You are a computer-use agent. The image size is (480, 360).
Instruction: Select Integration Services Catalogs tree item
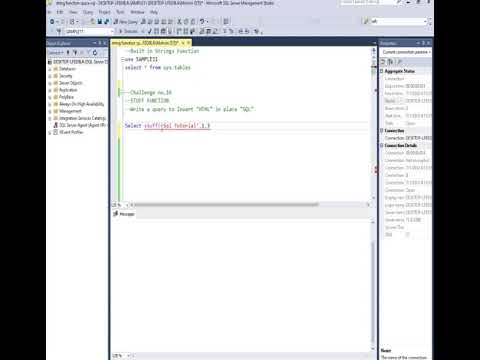tap(82, 118)
